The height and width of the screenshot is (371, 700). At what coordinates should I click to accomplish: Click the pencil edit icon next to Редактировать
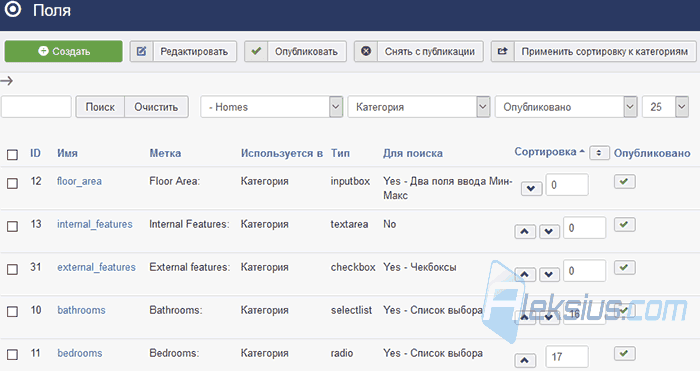point(142,51)
